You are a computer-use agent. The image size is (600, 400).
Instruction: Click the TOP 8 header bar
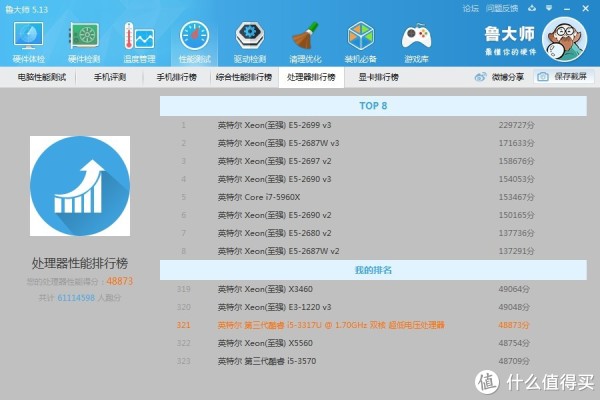coord(373,106)
